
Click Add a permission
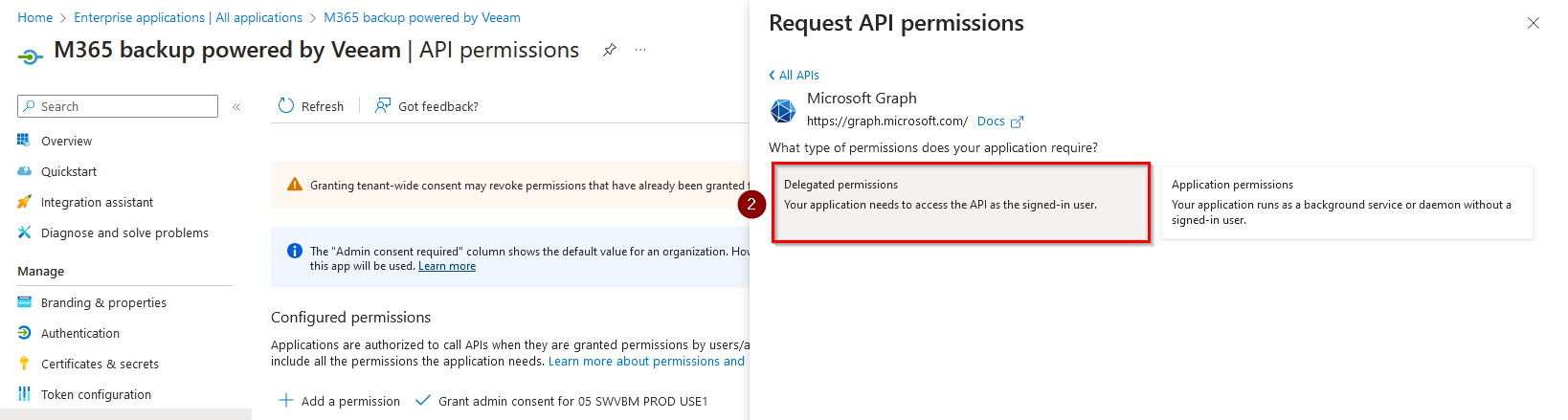click(340, 401)
